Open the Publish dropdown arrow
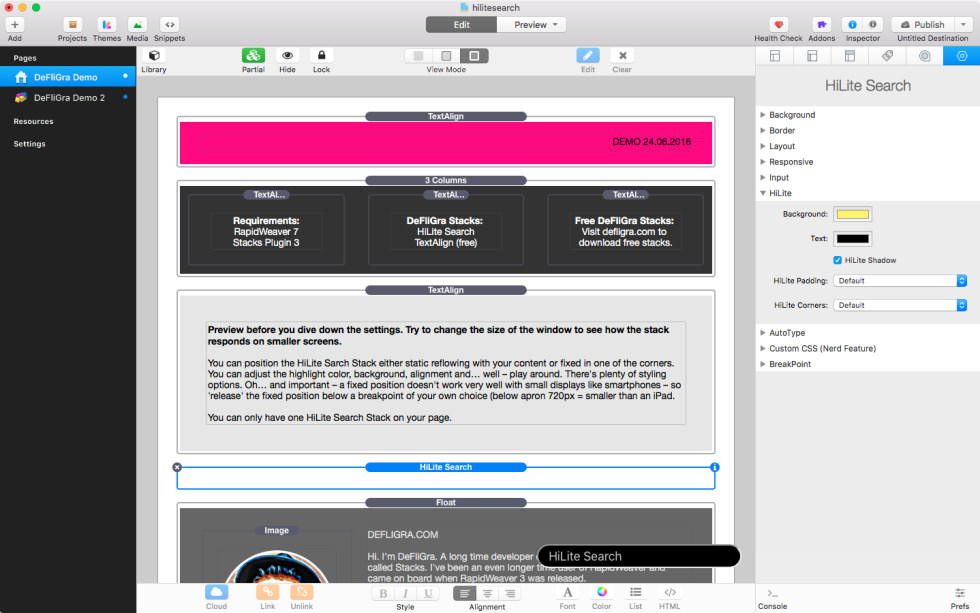Image resolution: width=980 pixels, height=613 pixels. point(963,24)
